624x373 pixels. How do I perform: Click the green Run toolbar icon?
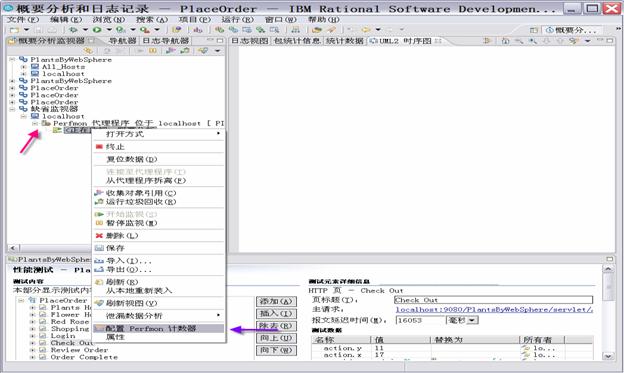97,30
